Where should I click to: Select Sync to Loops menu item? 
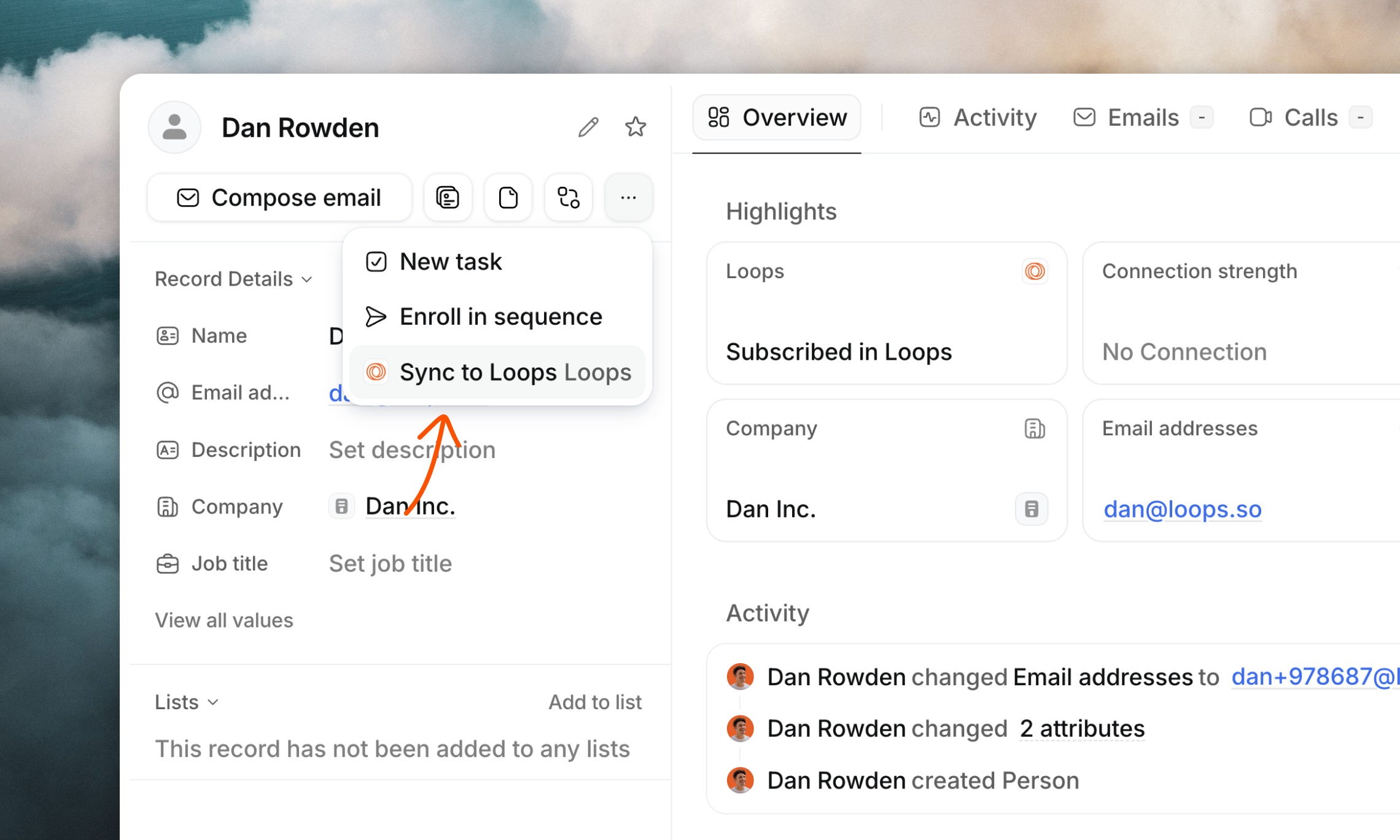click(497, 372)
